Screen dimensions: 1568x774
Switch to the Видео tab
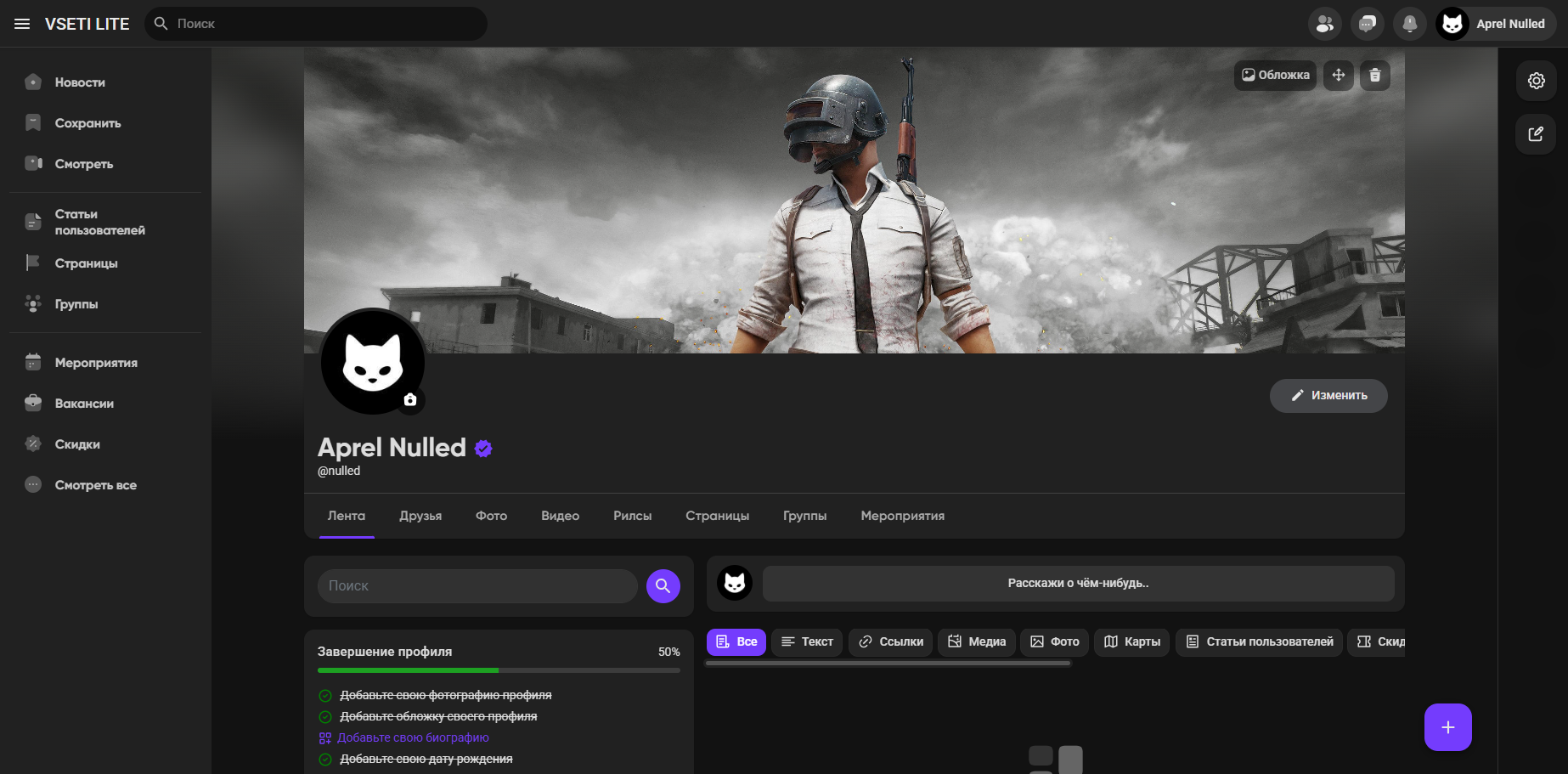pyautogui.click(x=560, y=516)
